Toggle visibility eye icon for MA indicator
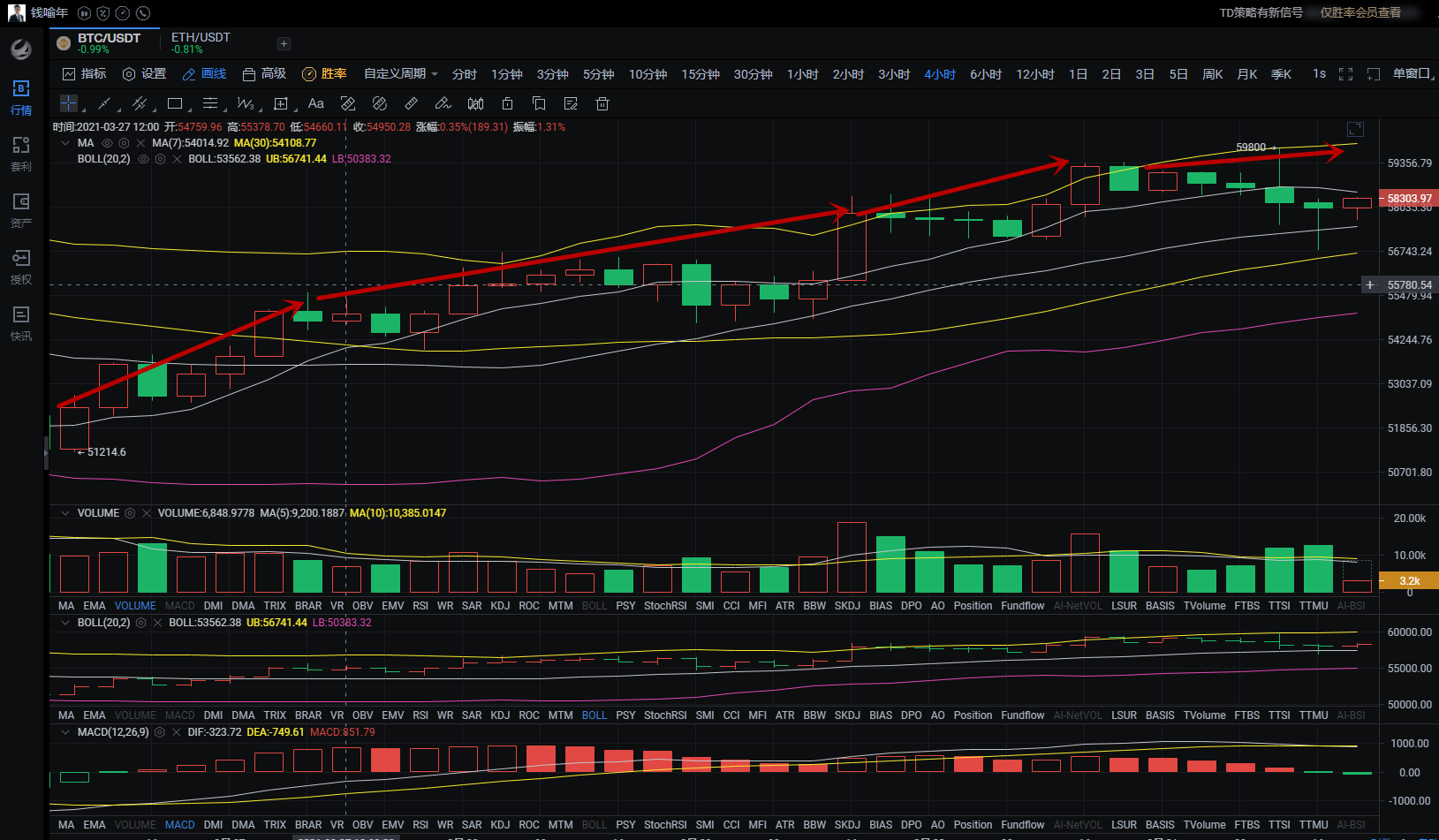 (107, 143)
